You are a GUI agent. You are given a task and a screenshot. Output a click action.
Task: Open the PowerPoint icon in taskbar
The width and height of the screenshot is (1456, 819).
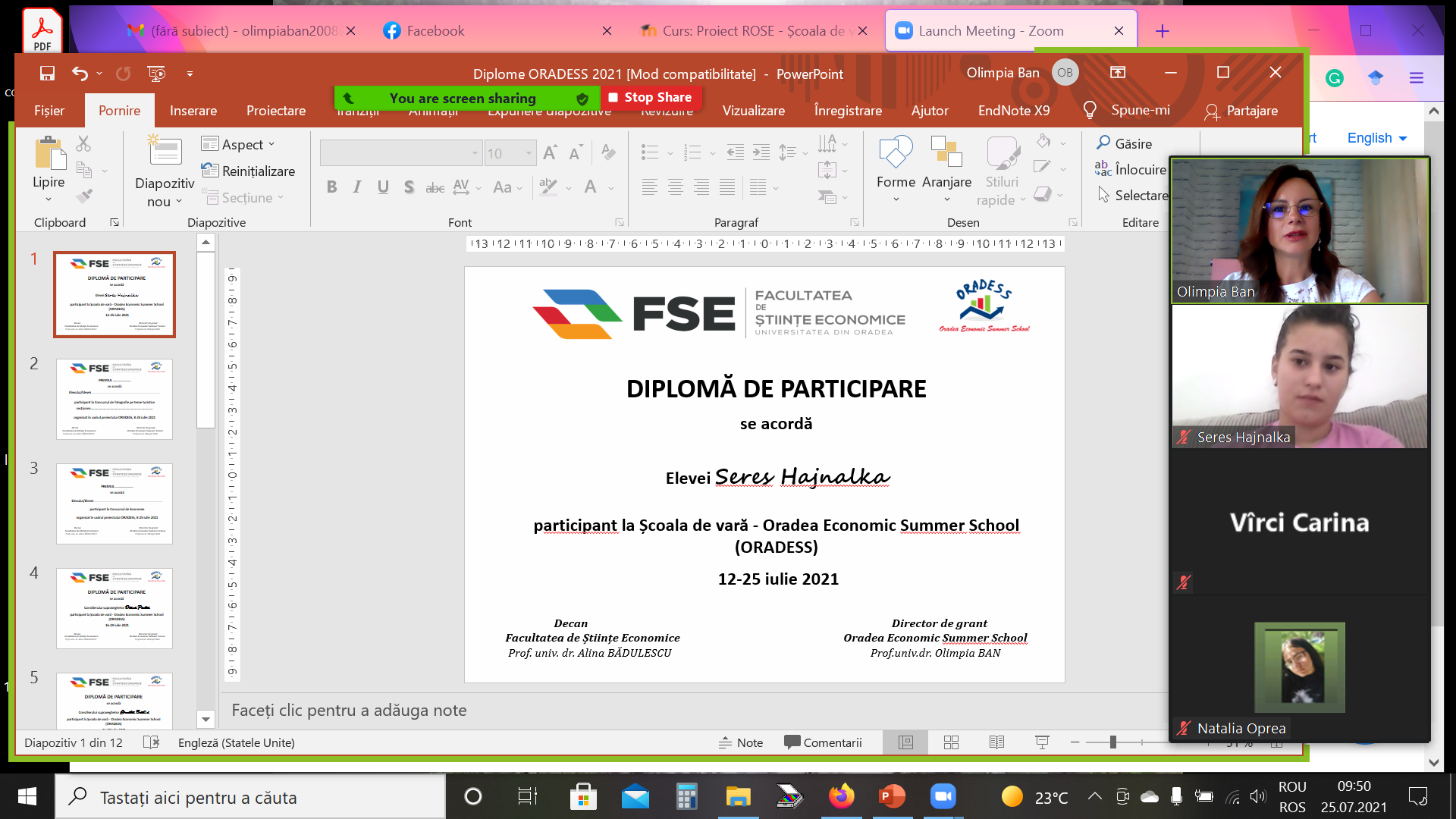[x=892, y=796]
